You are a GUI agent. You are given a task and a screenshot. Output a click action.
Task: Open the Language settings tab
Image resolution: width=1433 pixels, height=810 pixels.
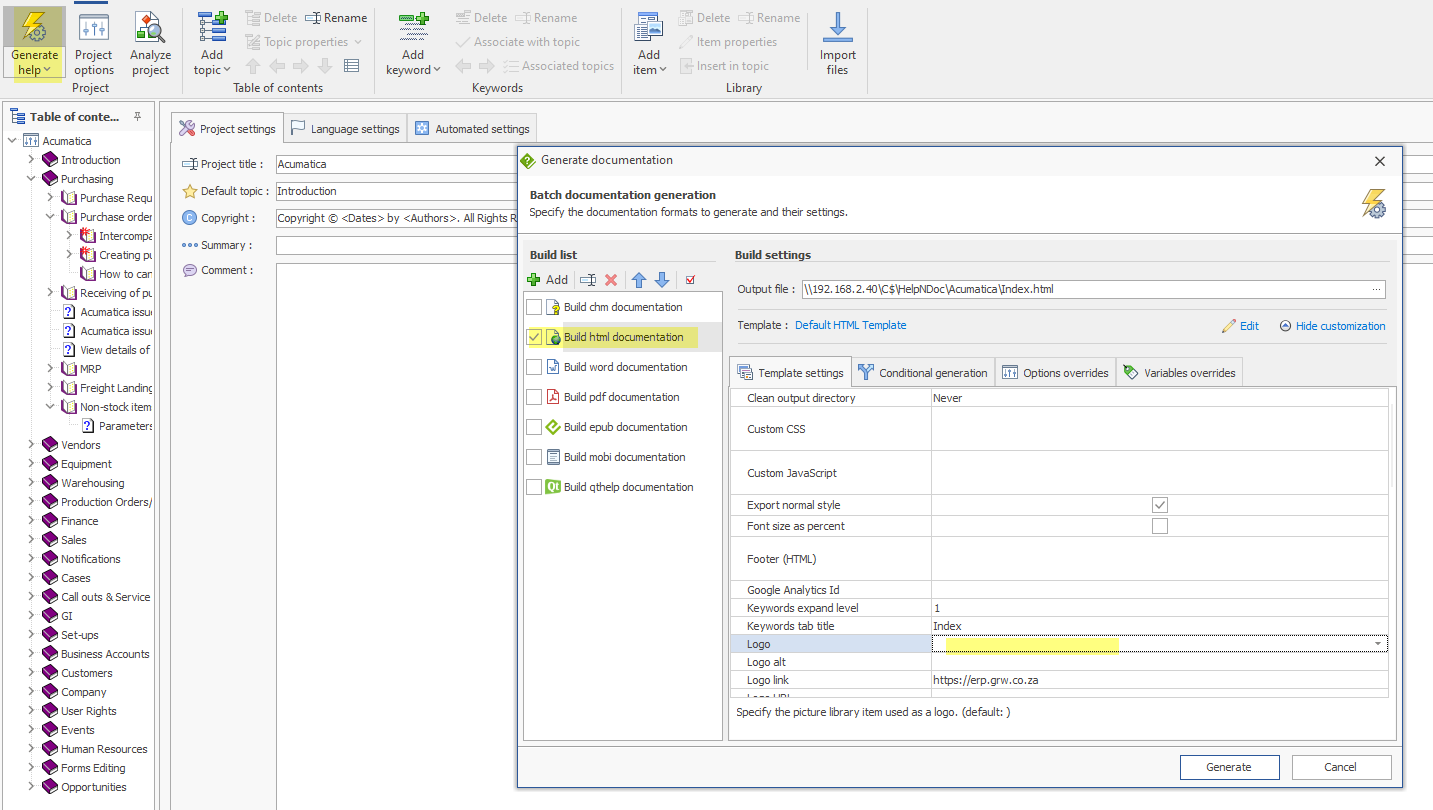click(x=345, y=129)
